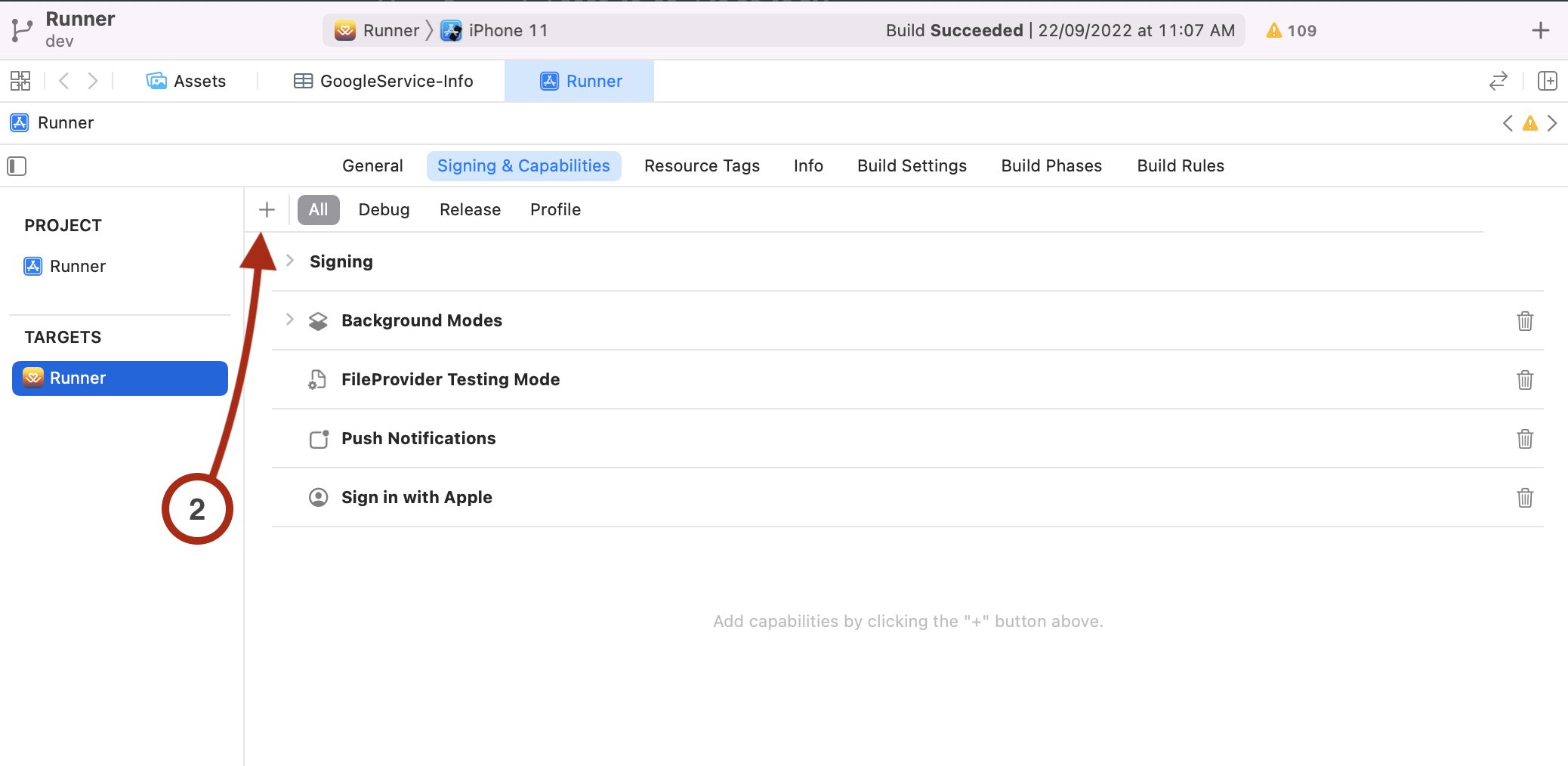Open the Info tab
Image resolution: width=1568 pixels, height=766 pixels.
pyautogui.click(x=808, y=165)
